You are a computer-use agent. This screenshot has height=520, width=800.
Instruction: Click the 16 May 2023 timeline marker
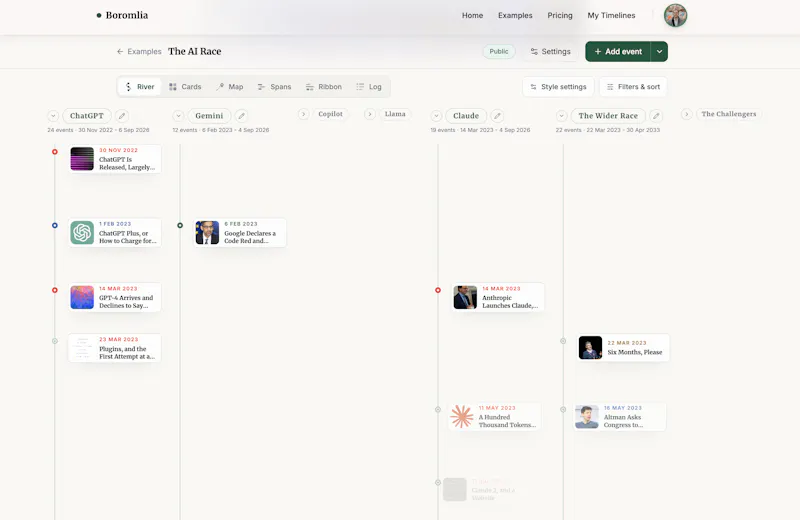(563, 409)
